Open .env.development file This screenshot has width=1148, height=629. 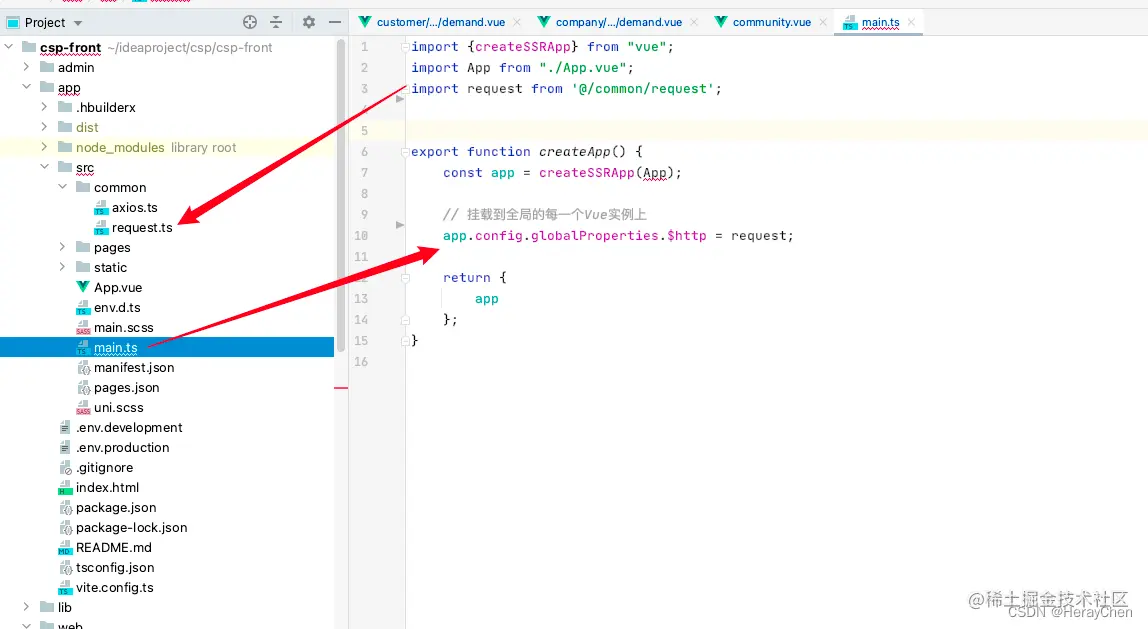[x=129, y=428]
